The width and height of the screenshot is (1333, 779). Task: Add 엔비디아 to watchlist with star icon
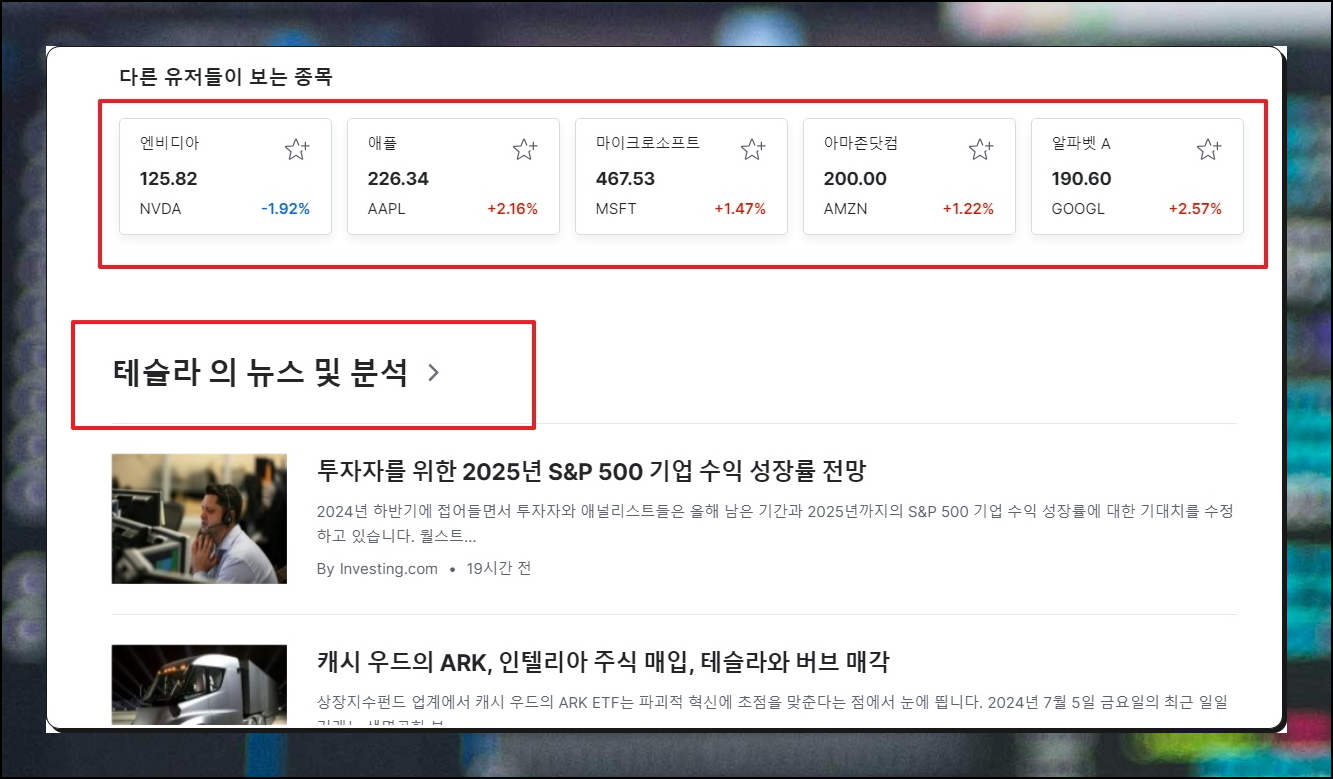tap(297, 150)
